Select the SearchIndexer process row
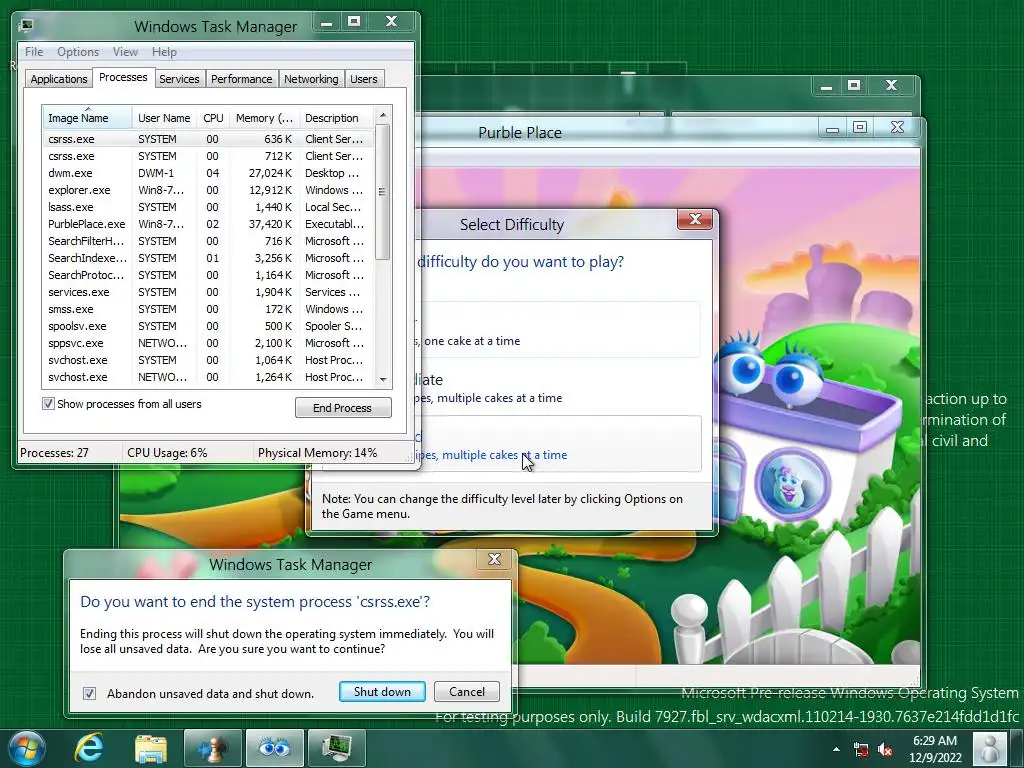Image resolution: width=1024 pixels, height=768 pixels. [x=208, y=258]
